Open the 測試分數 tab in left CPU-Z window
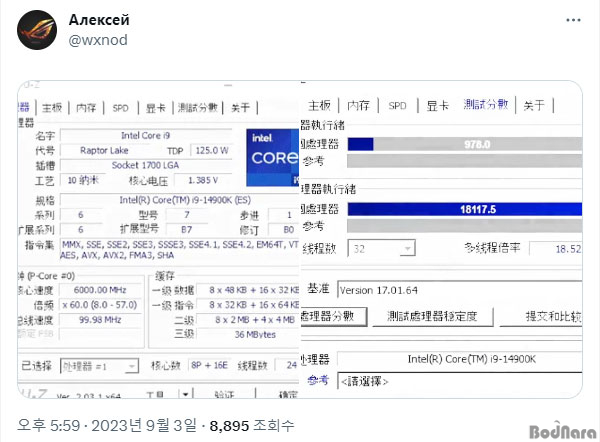This screenshot has width=600, height=442. 197,108
